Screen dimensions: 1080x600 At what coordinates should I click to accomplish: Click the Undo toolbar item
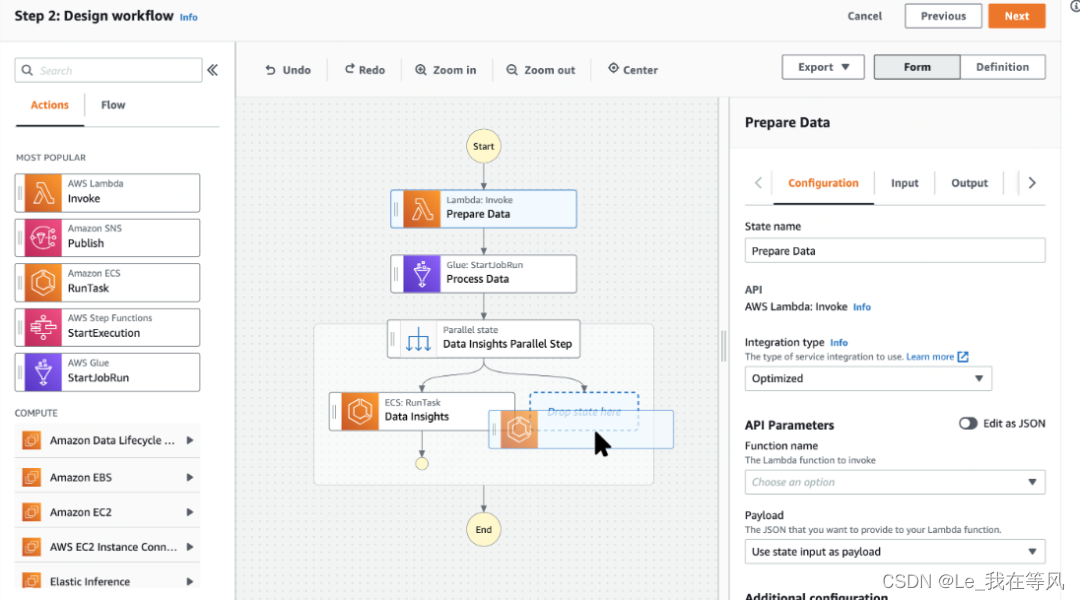288,70
